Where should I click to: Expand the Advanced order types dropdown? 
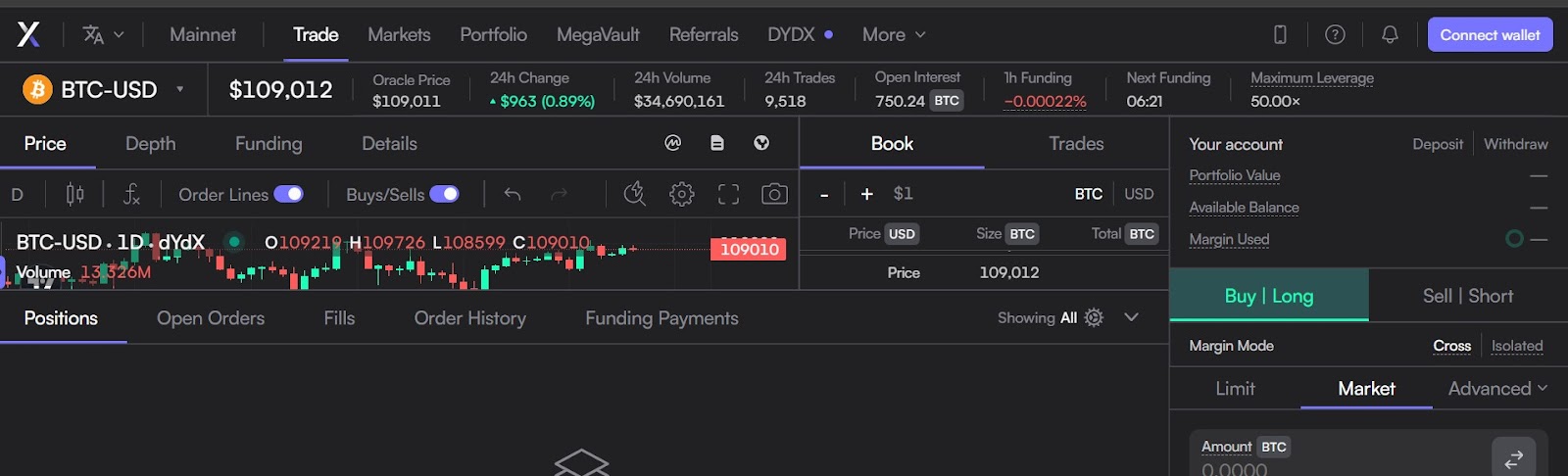(x=1497, y=389)
